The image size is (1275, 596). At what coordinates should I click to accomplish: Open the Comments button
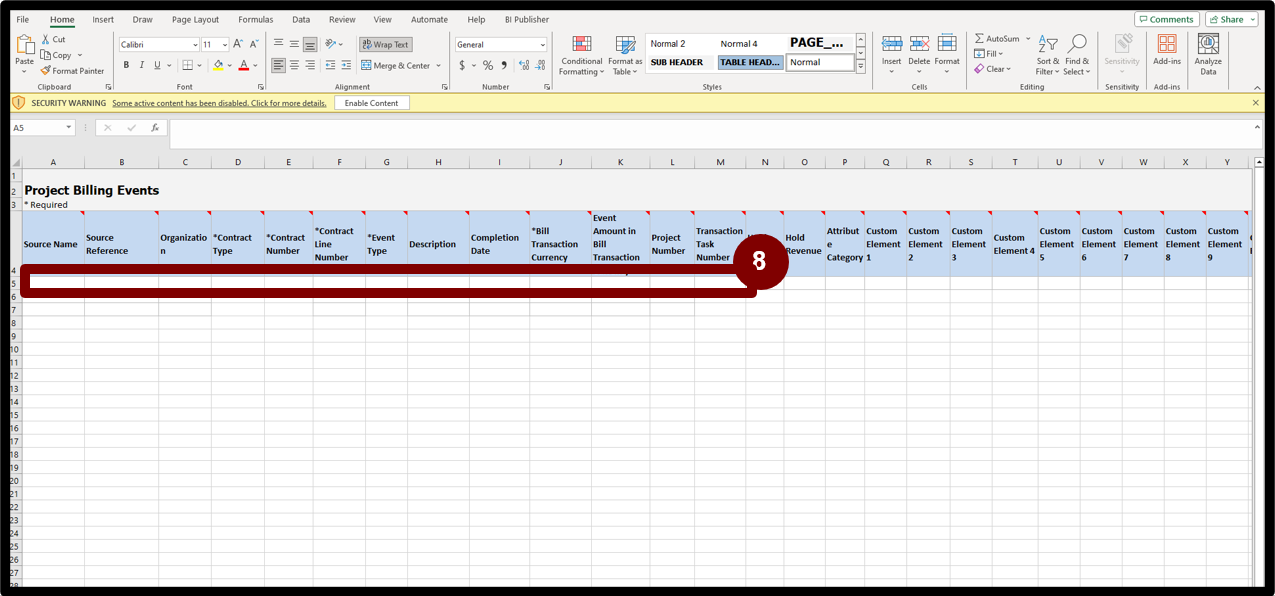point(1167,19)
